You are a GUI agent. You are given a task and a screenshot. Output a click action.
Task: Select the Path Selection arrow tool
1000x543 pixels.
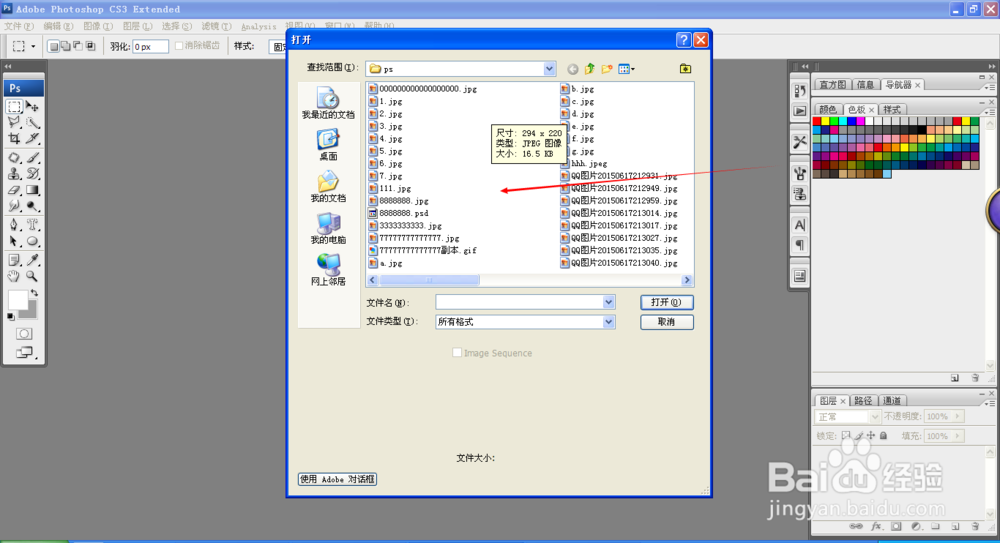click(14, 241)
